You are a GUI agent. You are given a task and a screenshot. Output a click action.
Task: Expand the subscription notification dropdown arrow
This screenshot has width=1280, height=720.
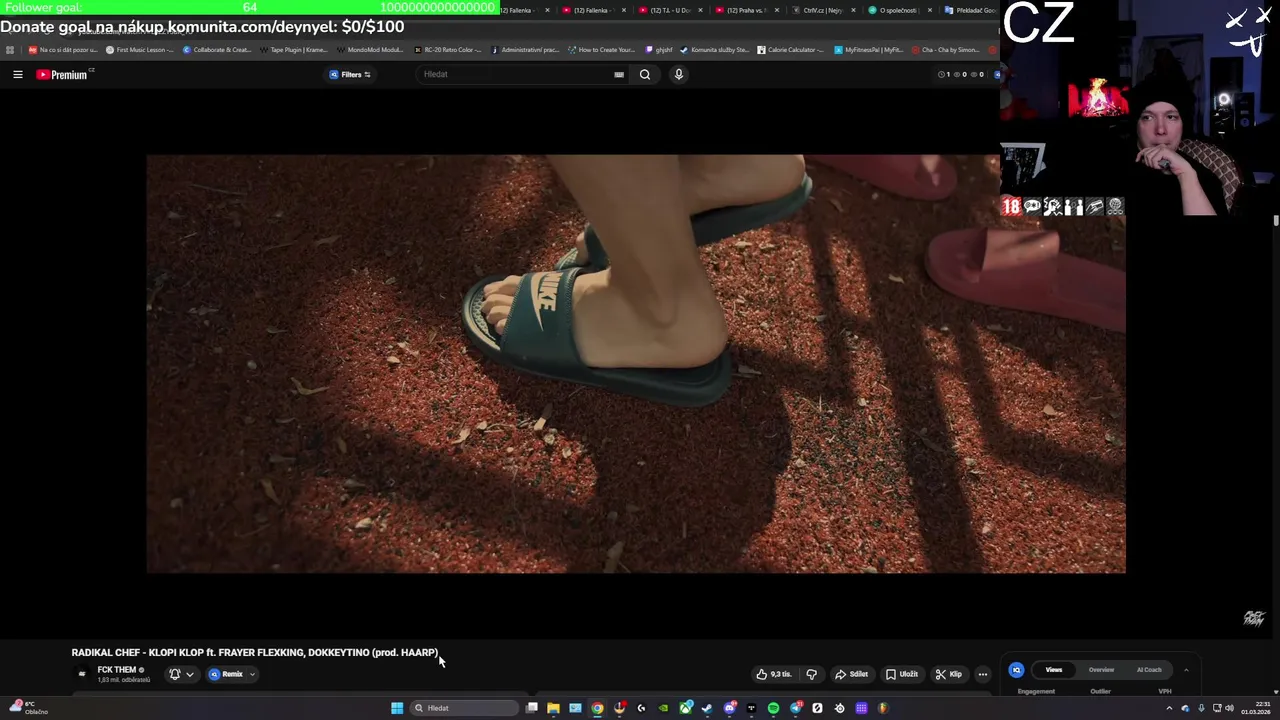coord(189,674)
